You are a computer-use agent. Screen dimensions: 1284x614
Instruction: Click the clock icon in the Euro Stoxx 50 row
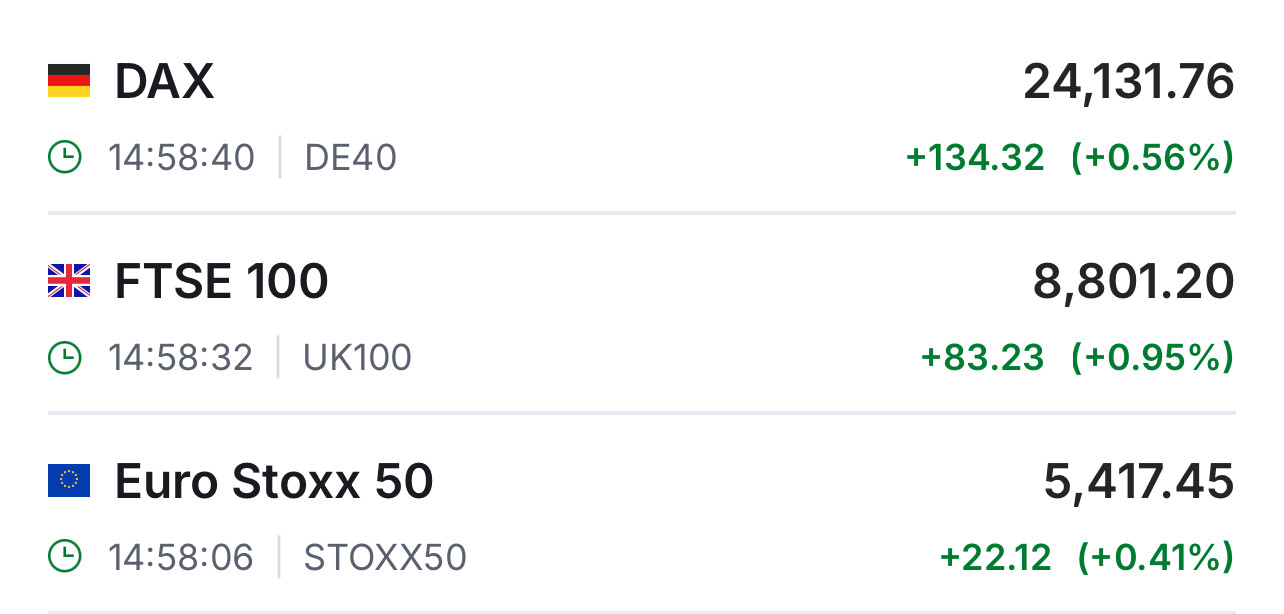point(65,558)
